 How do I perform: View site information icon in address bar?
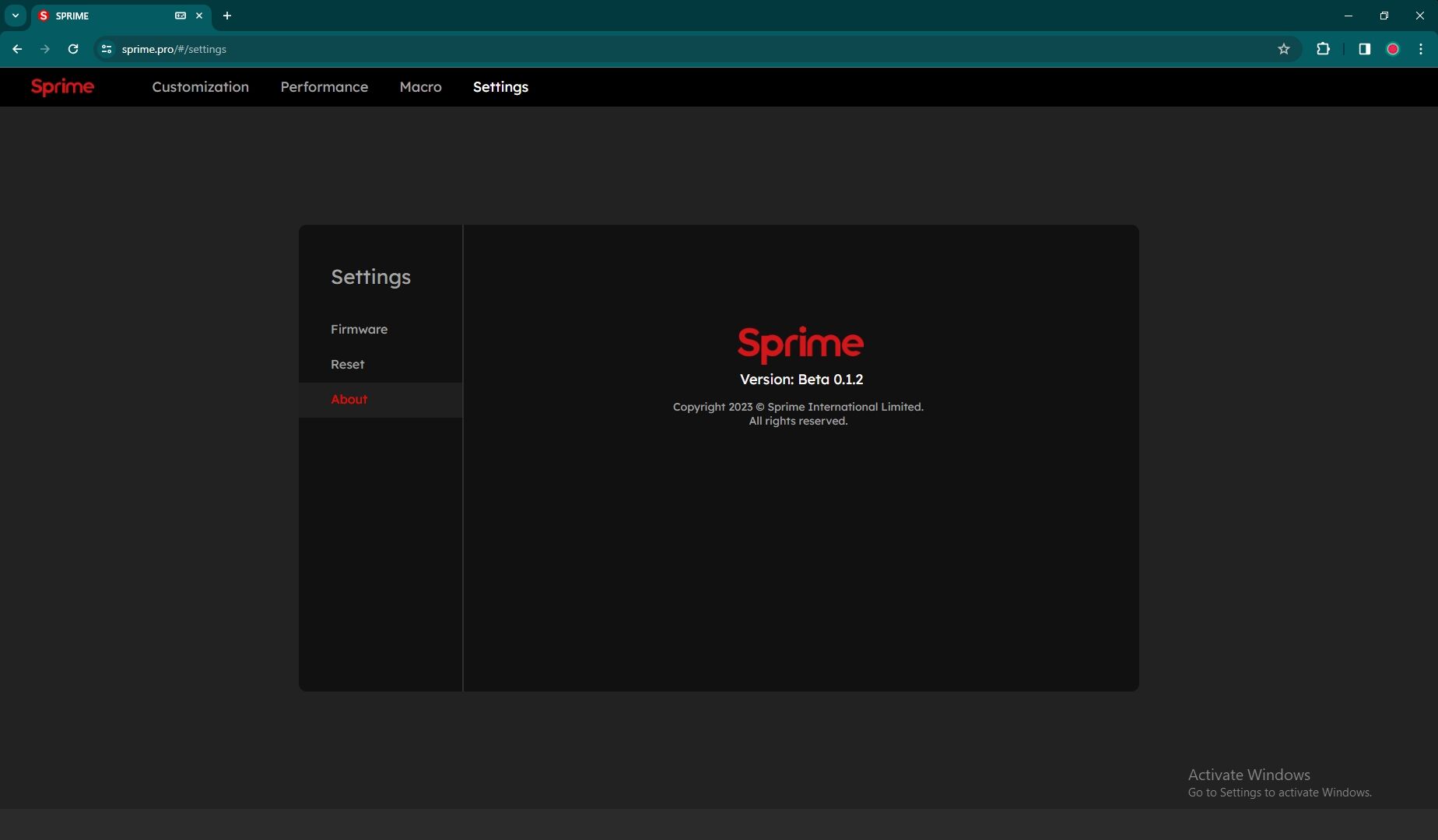point(107,49)
